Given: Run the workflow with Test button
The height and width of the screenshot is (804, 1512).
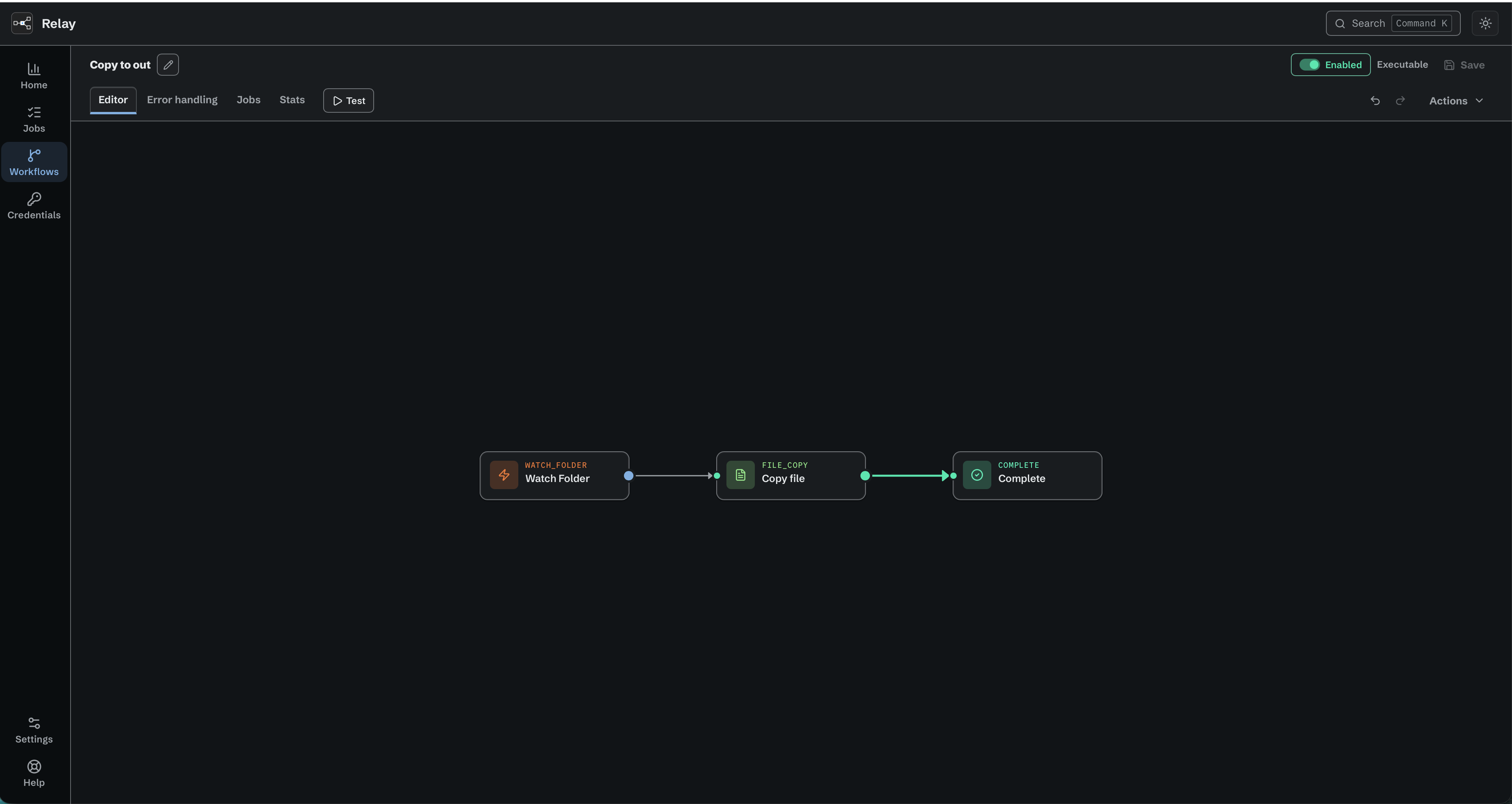Looking at the screenshot, I should (349, 101).
